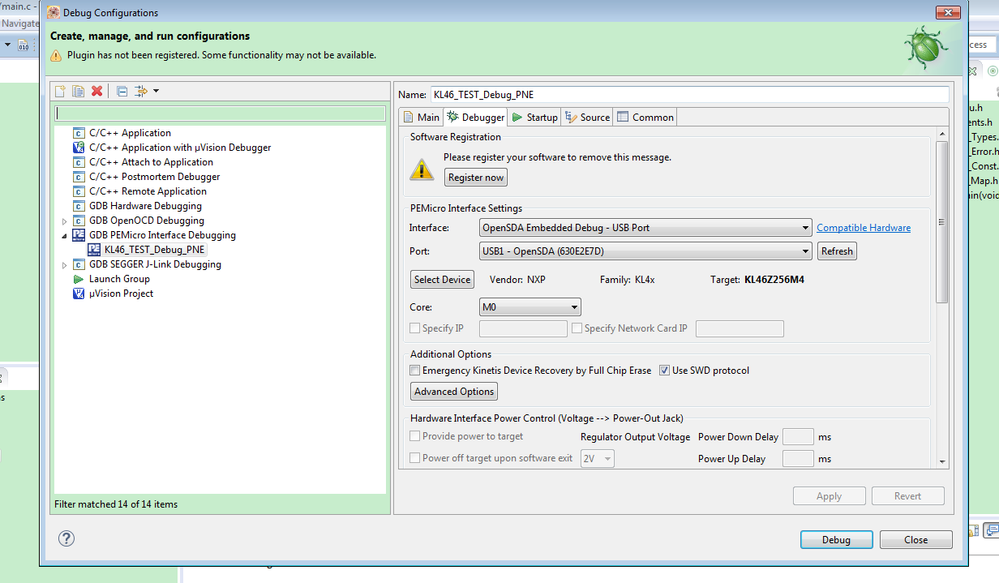Viewport: 999px width, 583px height.
Task: Click scroll down arrow in Debugger panel
Action: click(942, 462)
